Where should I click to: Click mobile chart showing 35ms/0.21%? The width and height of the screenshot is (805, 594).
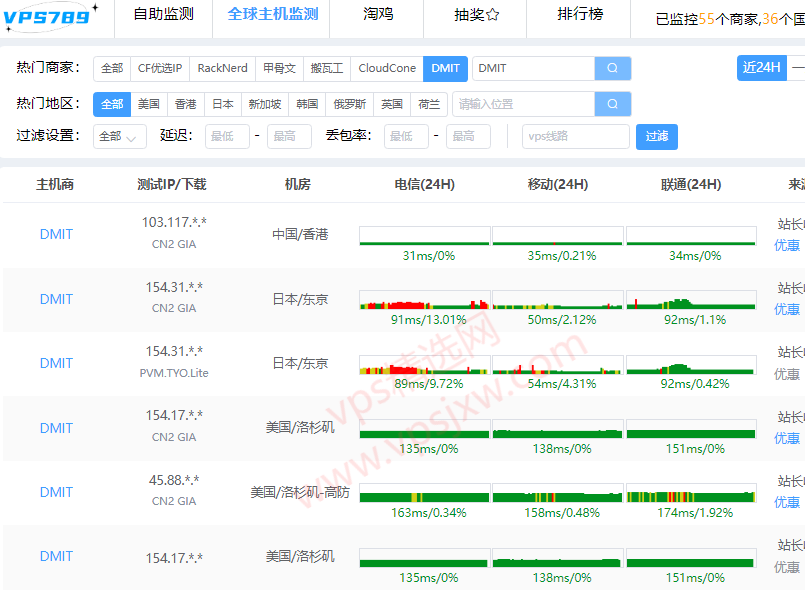pyautogui.click(x=558, y=236)
